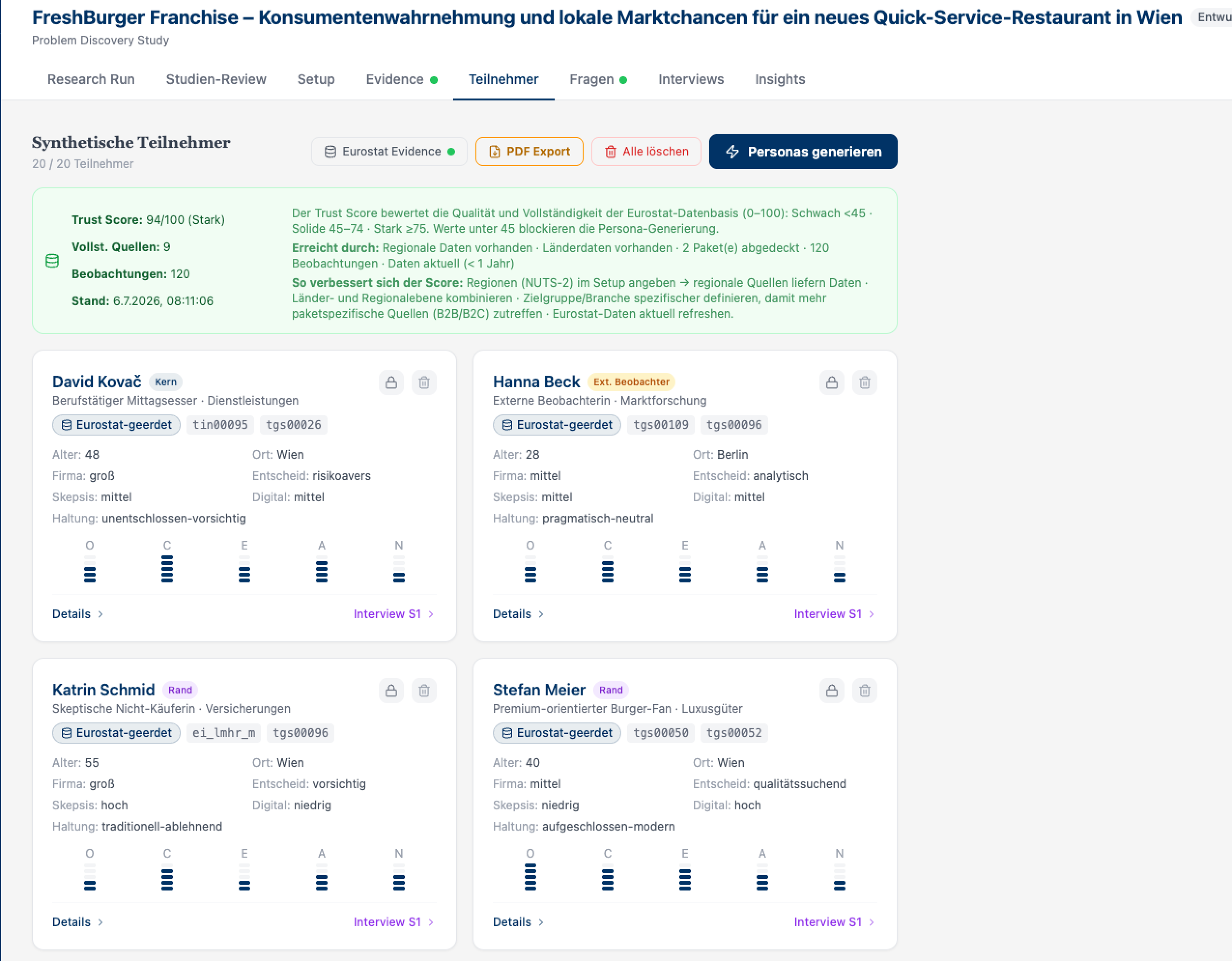
Task: Expand Details for Stefan Meier
Action: pyautogui.click(x=518, y=922)
